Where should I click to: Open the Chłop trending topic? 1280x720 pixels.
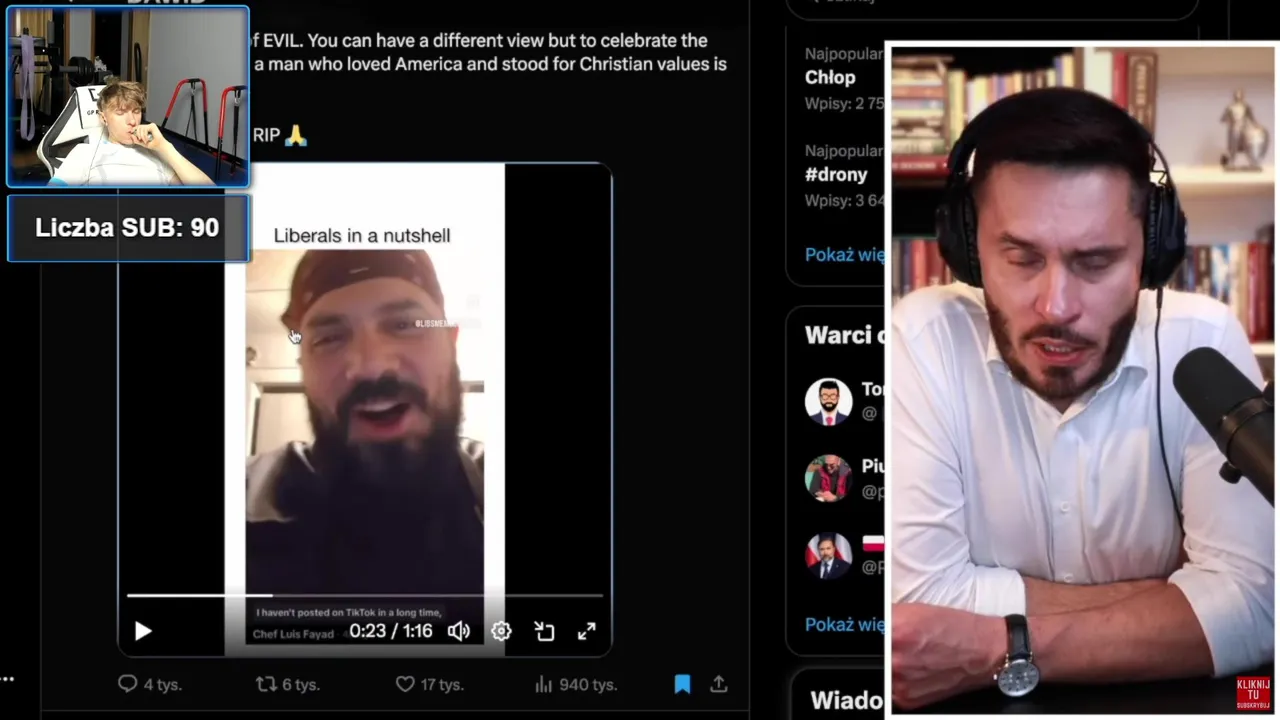(830, 77)
